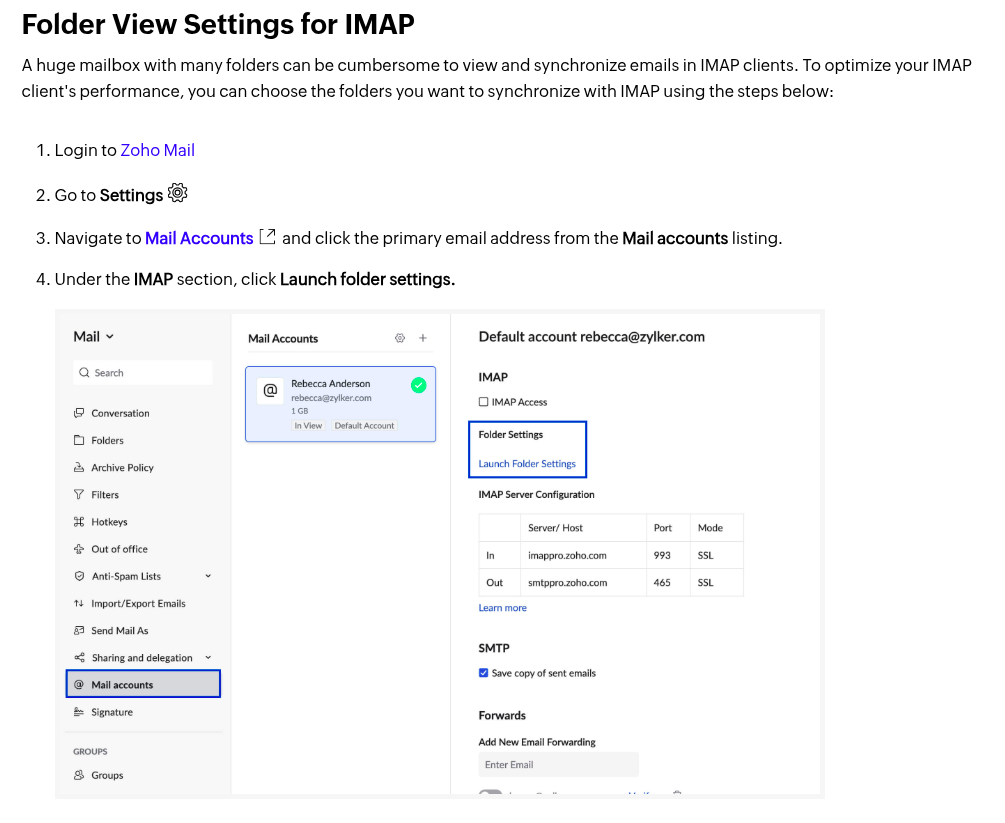Click the port 993 cell
The width and height of the screenshot is (1005, 823).
[668, 555]
